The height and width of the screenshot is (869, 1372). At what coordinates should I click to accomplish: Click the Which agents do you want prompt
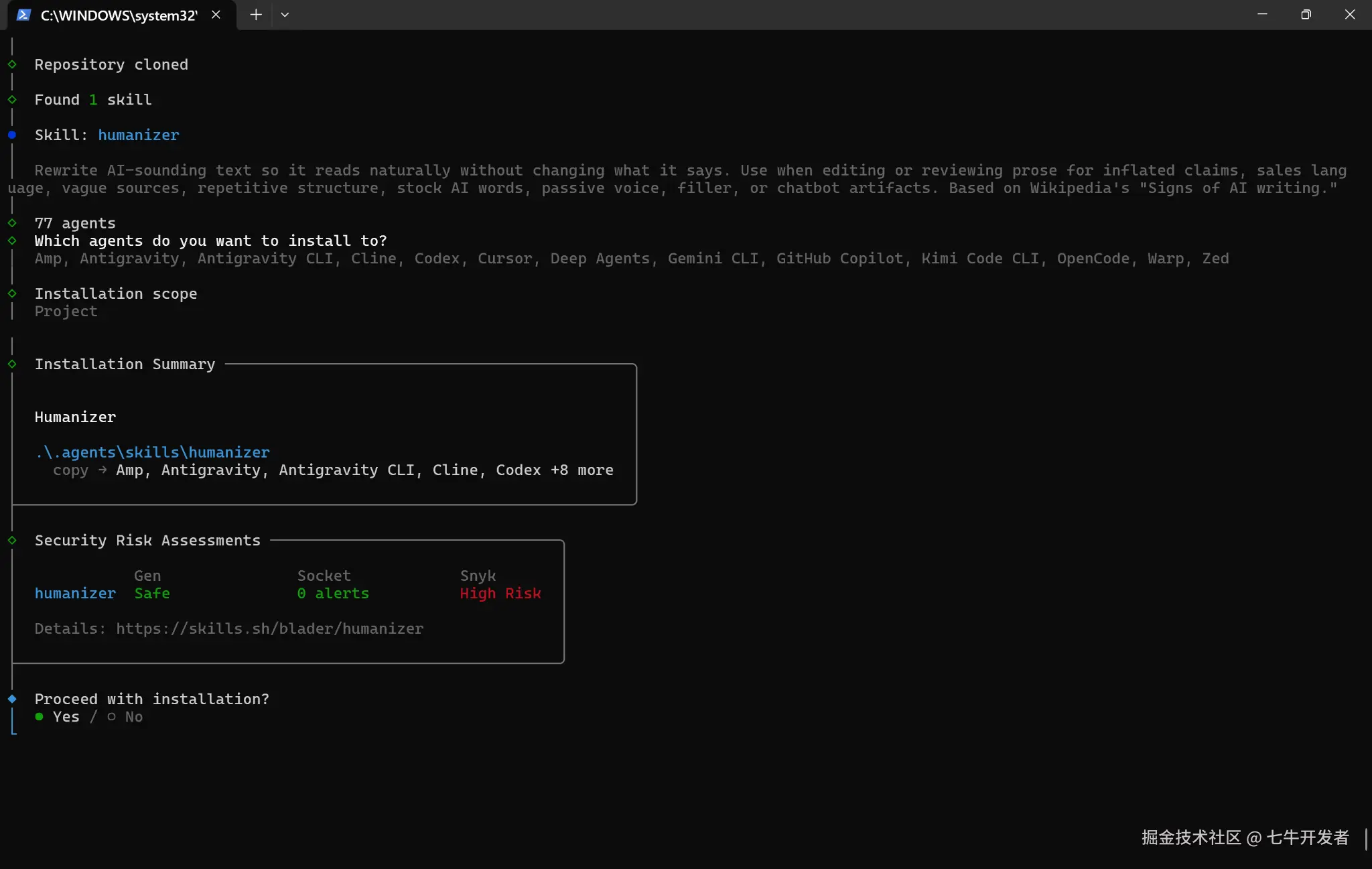pos(211,241)
